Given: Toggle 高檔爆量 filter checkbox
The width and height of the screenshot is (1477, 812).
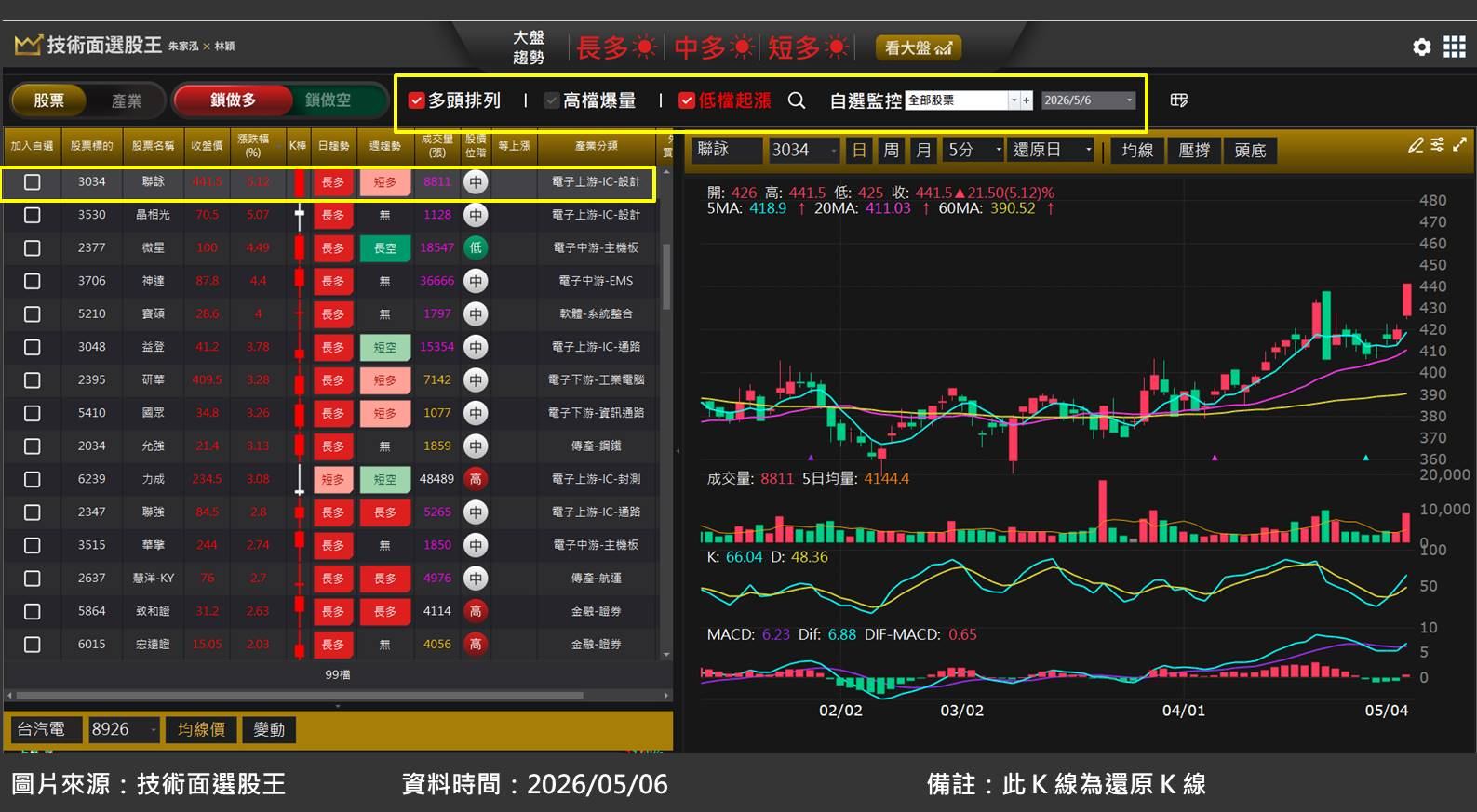Looking at the screenshot, I should (552, 100).
